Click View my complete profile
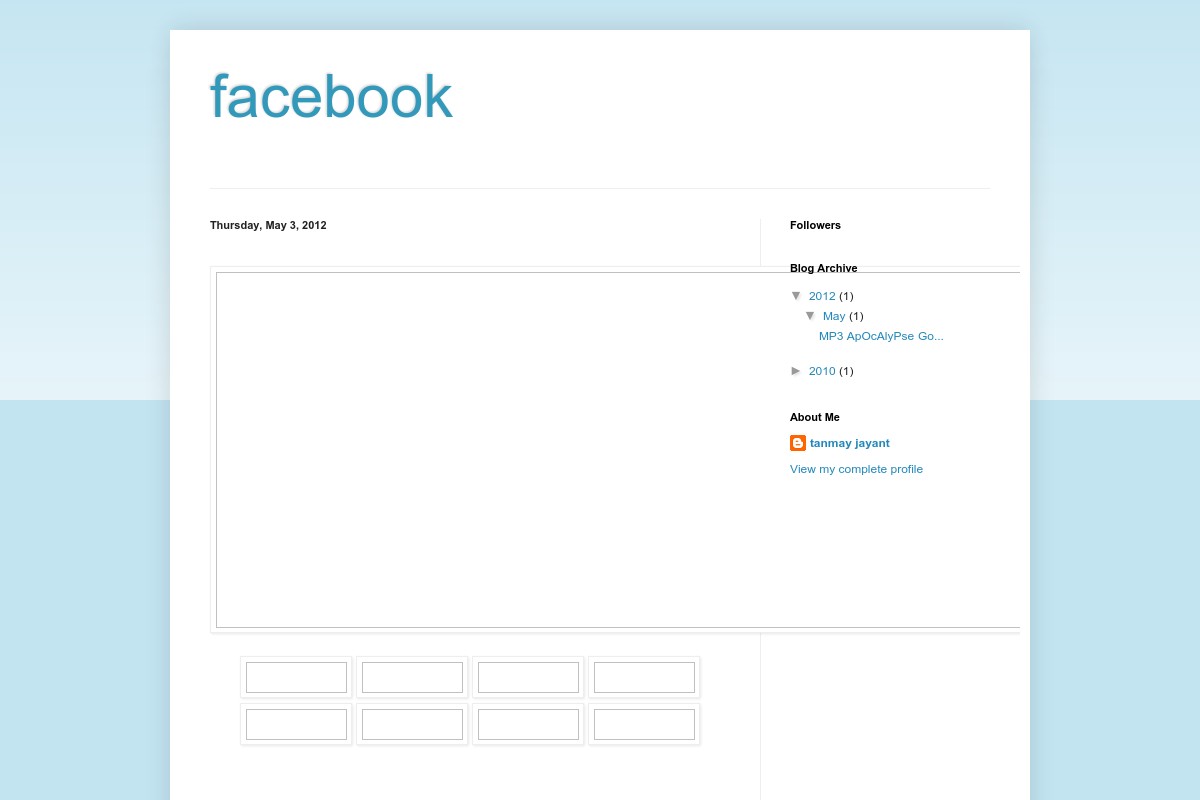The height and width of the screenshot is (800, 1200). pyautogui.click(x=856, y=469)
